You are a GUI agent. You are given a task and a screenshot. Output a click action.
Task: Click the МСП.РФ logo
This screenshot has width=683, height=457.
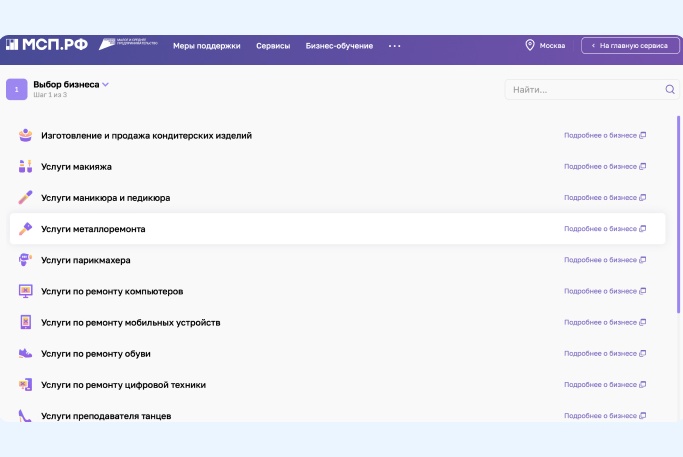46,45
